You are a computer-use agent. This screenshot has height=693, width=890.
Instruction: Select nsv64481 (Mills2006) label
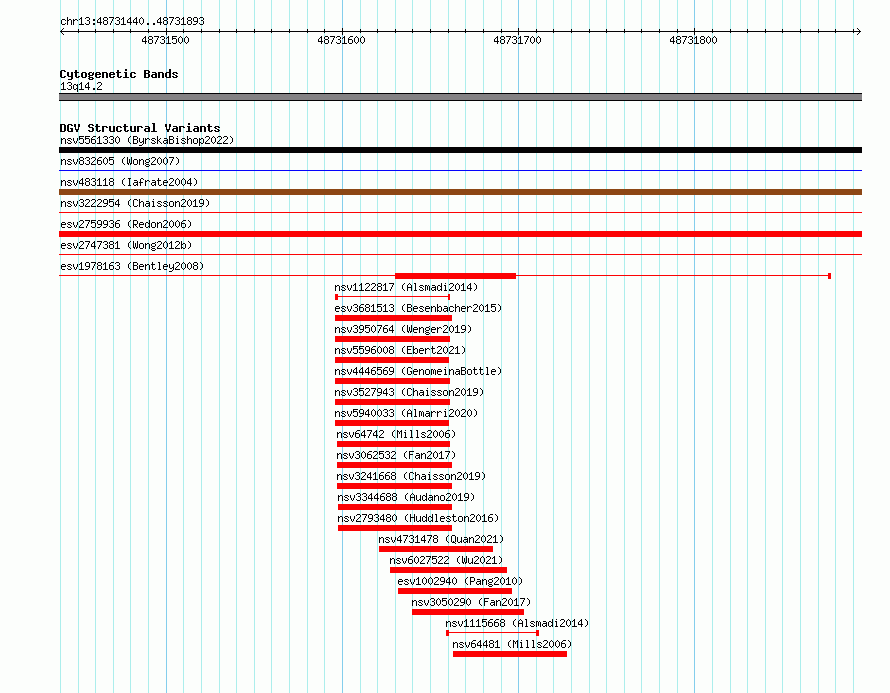point(512,644)
